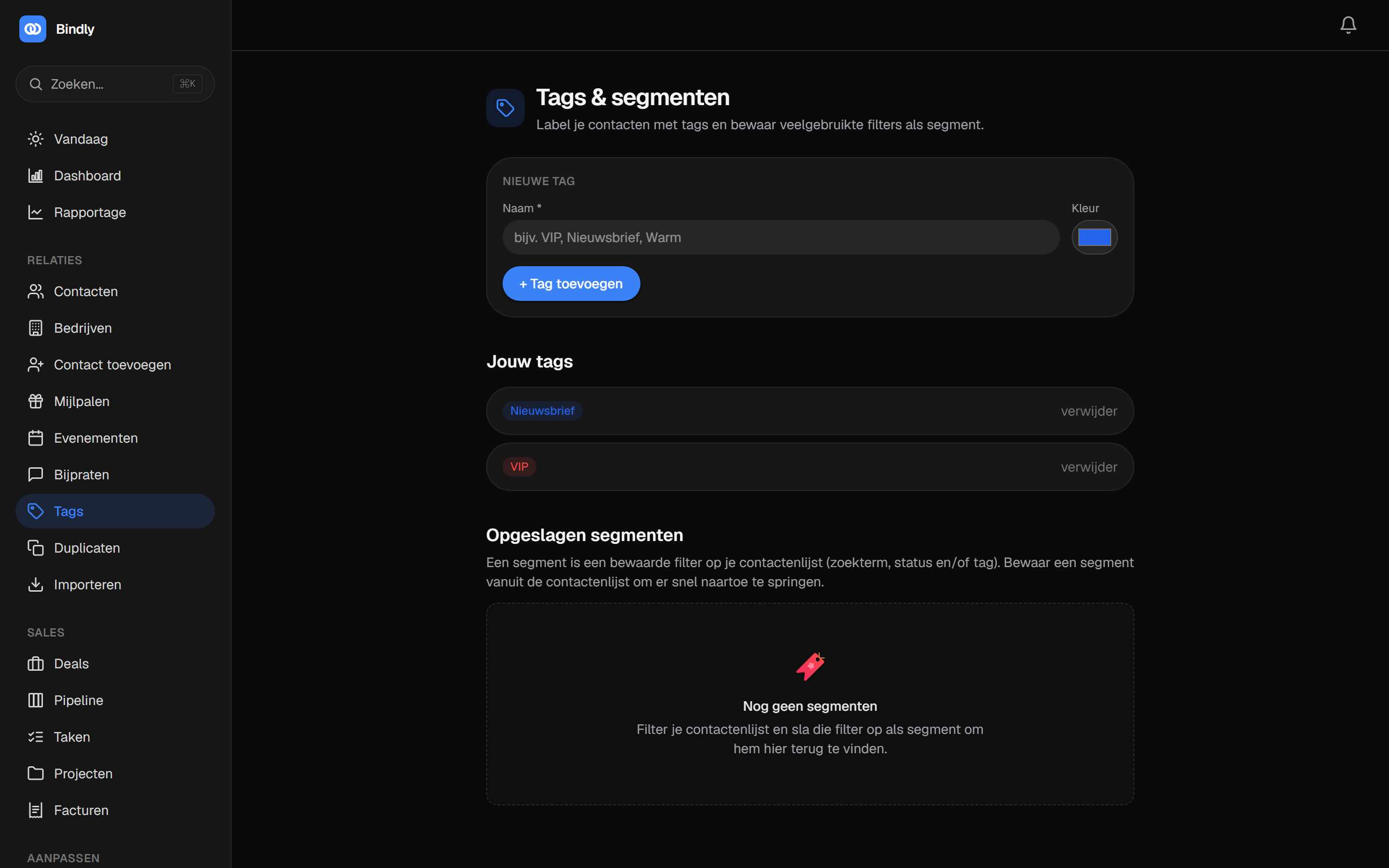Click the + Tag toevoegen button

571,284
